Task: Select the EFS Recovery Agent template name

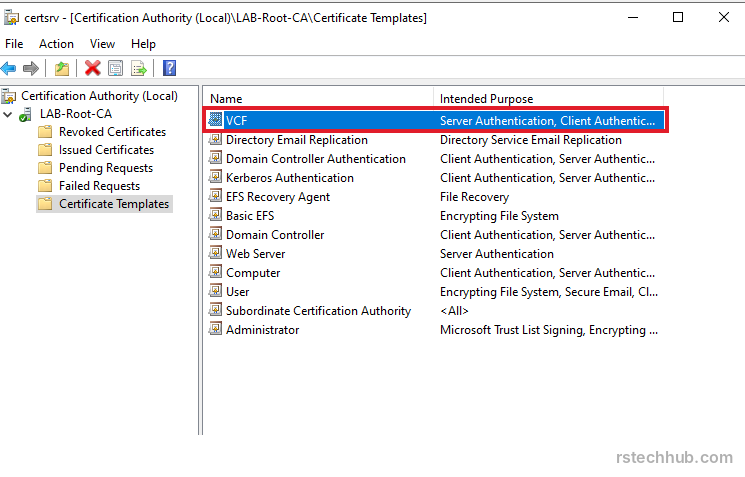Action: (x=278, y=197)
